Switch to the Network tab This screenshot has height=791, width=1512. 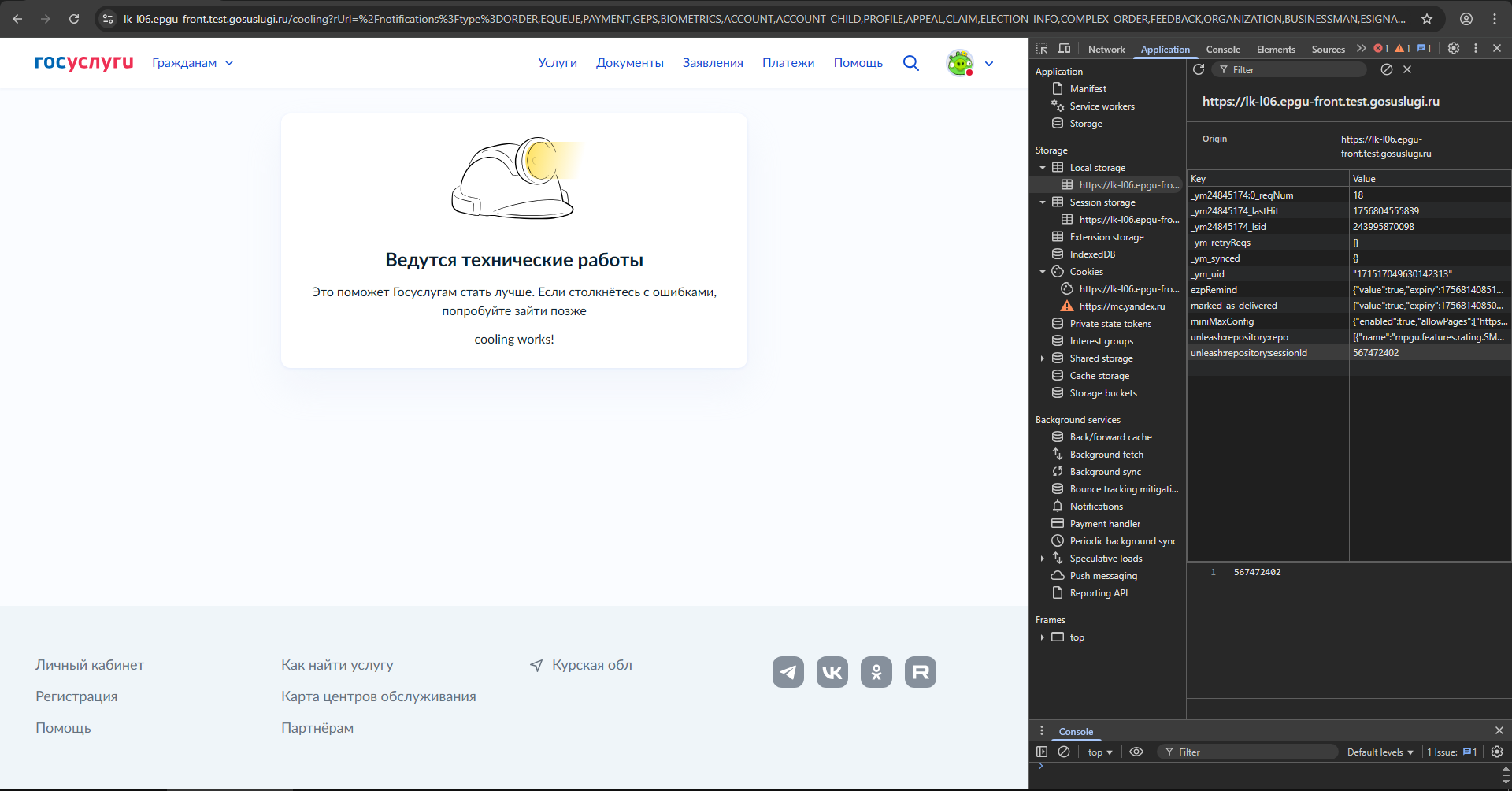pos(1106,50)
